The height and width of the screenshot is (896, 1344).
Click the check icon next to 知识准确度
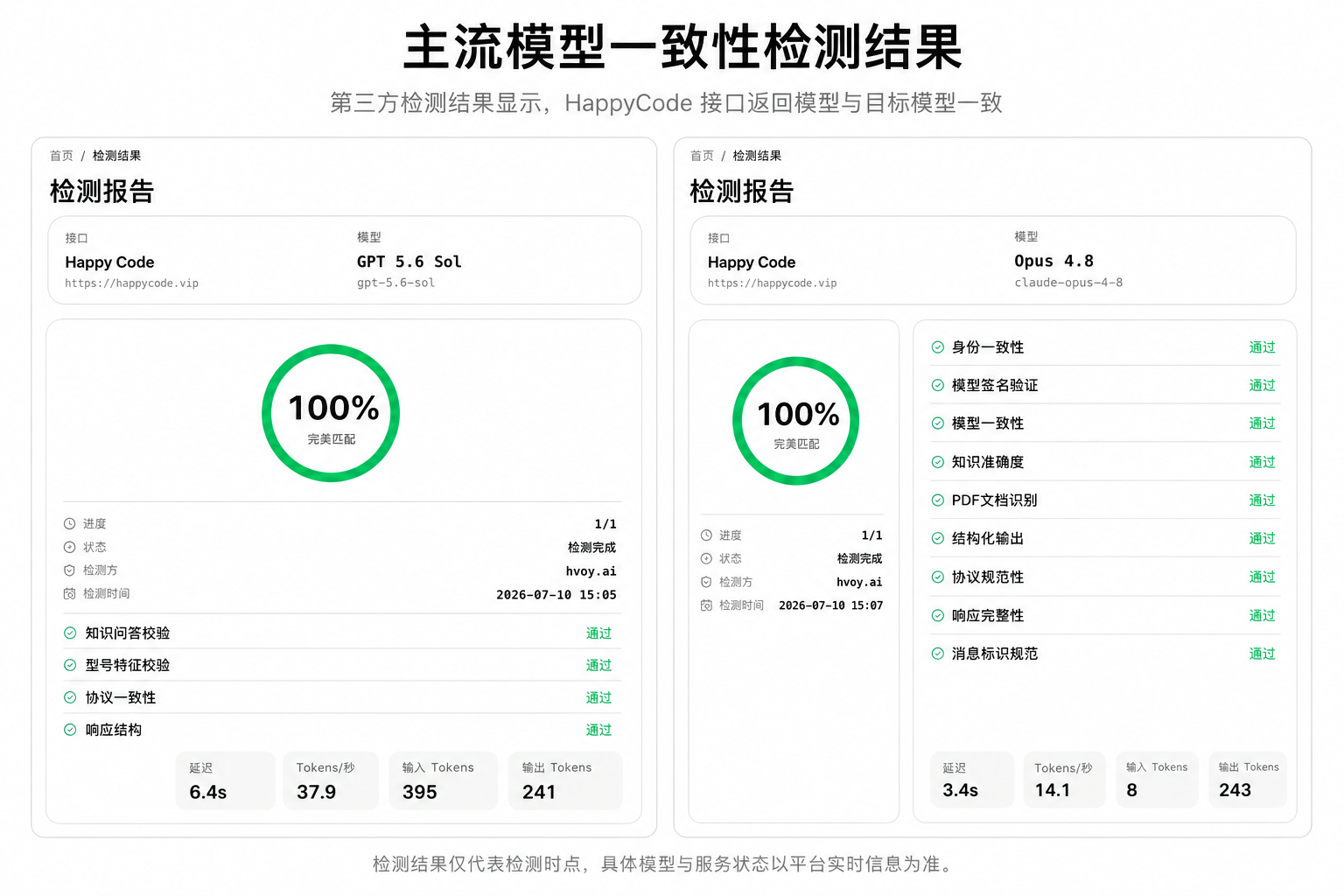(938, 462)
